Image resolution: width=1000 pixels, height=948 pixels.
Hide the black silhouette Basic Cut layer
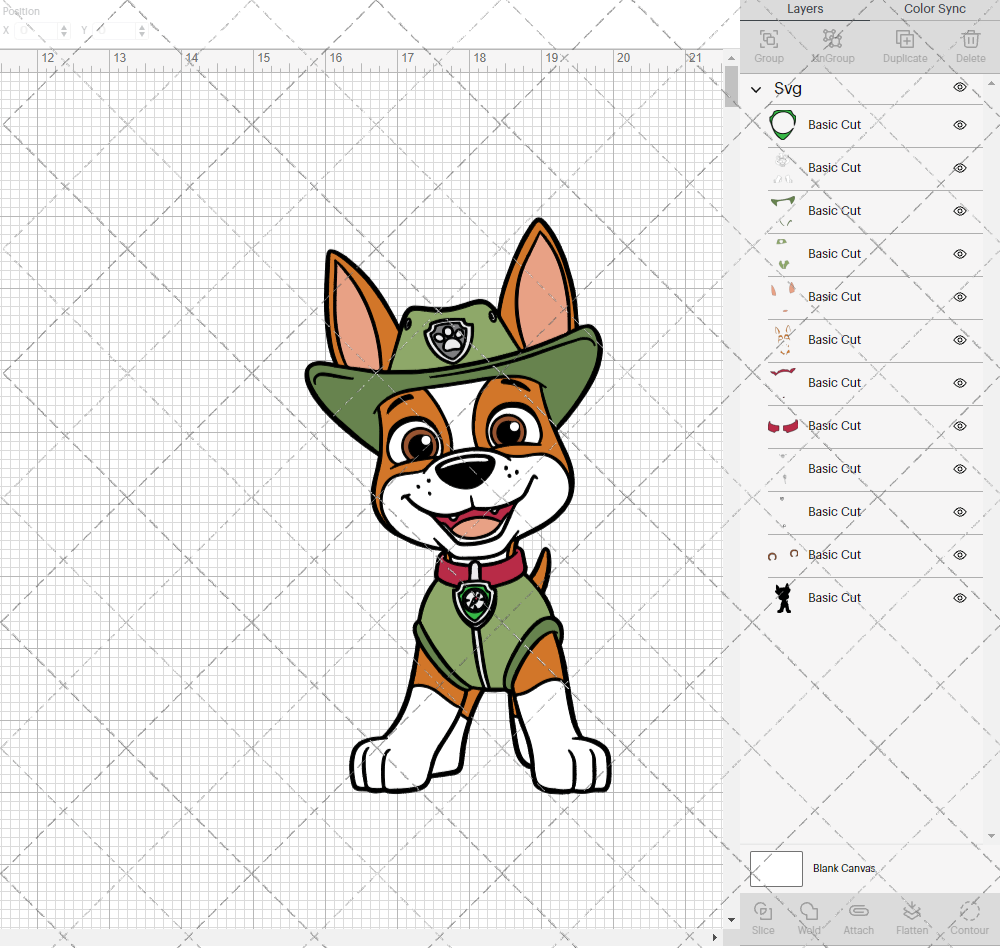click(x=960, y=598)
